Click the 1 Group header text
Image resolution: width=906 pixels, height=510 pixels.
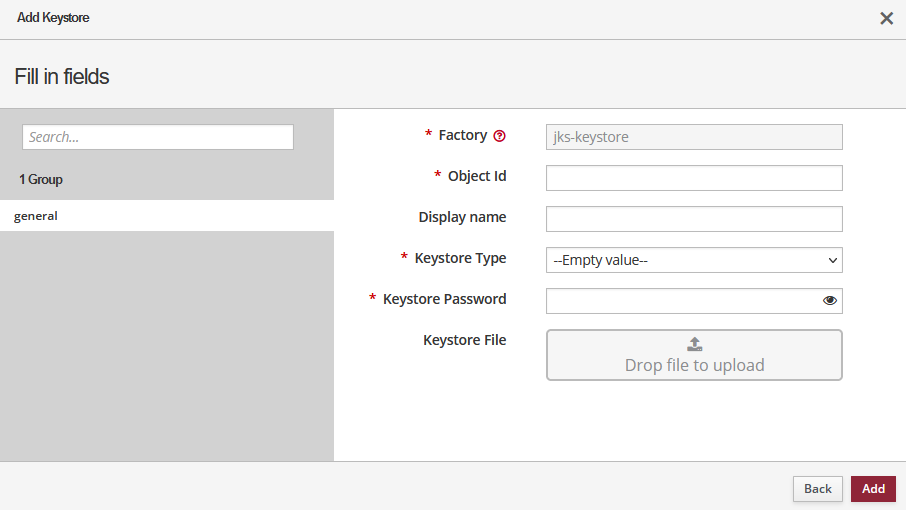[41, 180]
